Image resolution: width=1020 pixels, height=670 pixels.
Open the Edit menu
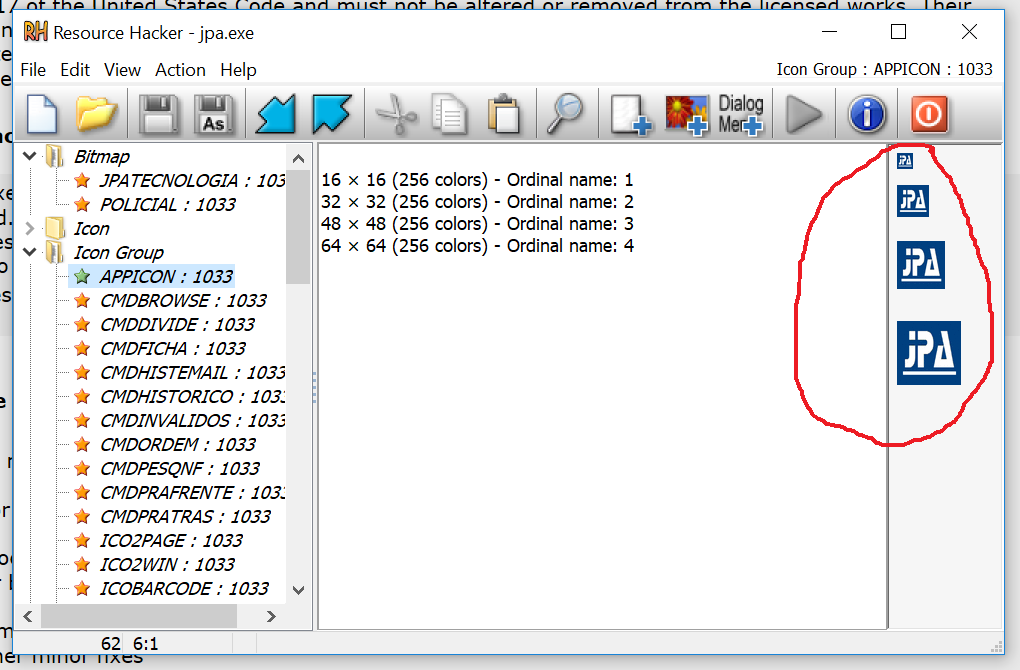[x=75, y=70]
